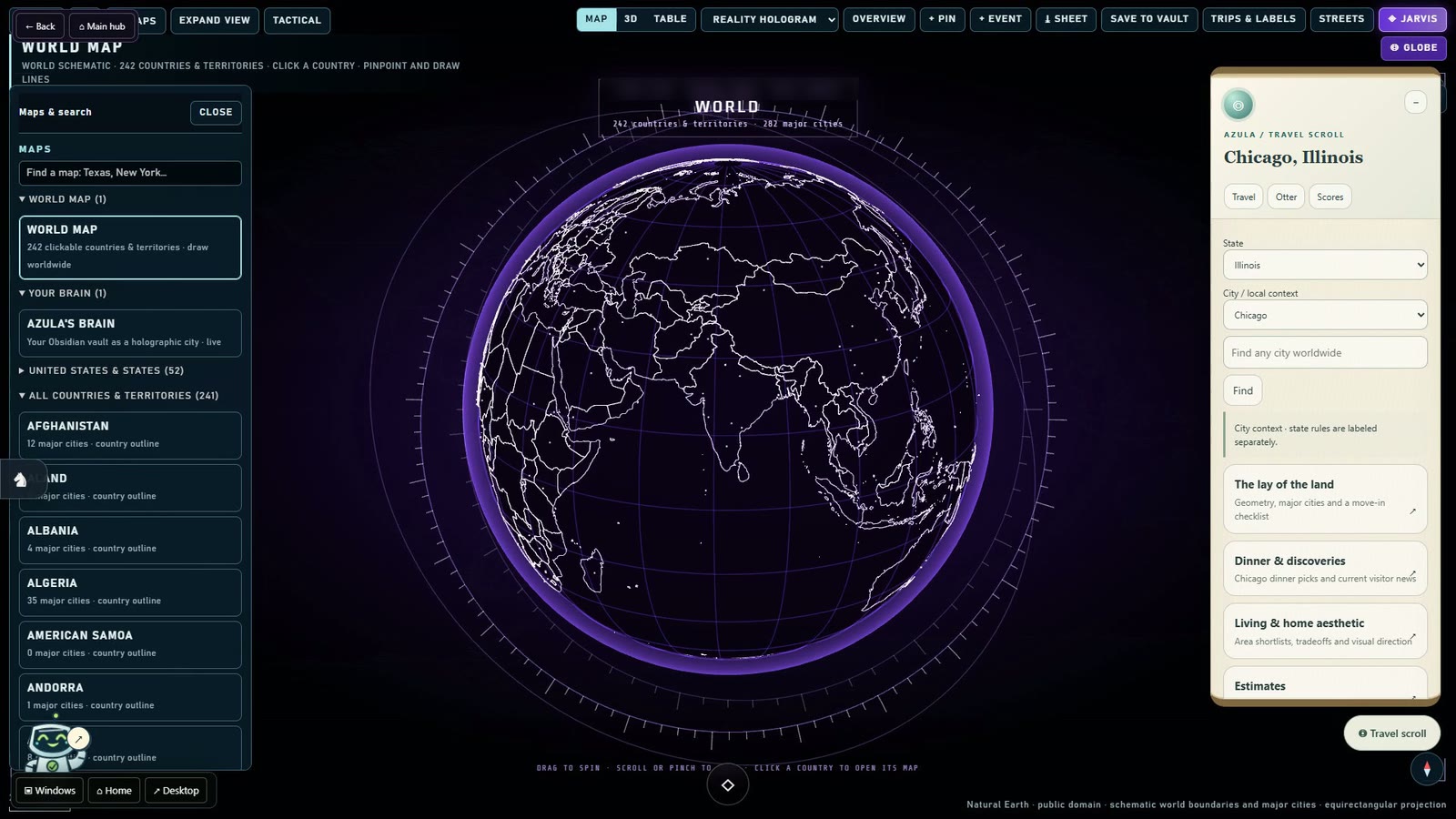This screenshot has height=819, width=1456.
Task: Click the chess knight side tab icon
Action: point(20,479)
